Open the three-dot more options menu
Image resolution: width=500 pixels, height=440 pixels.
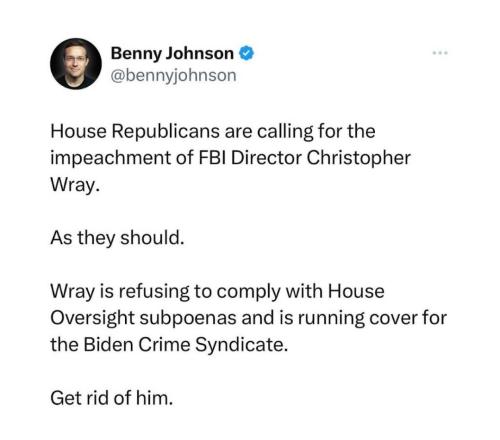point(440,53)
